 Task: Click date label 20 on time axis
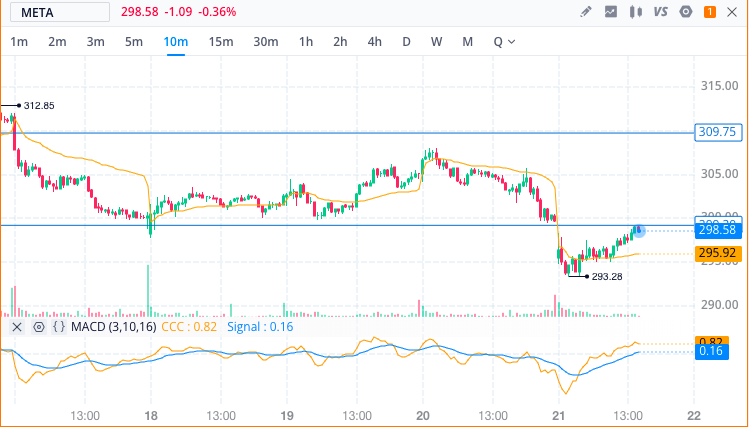point(423,416)
